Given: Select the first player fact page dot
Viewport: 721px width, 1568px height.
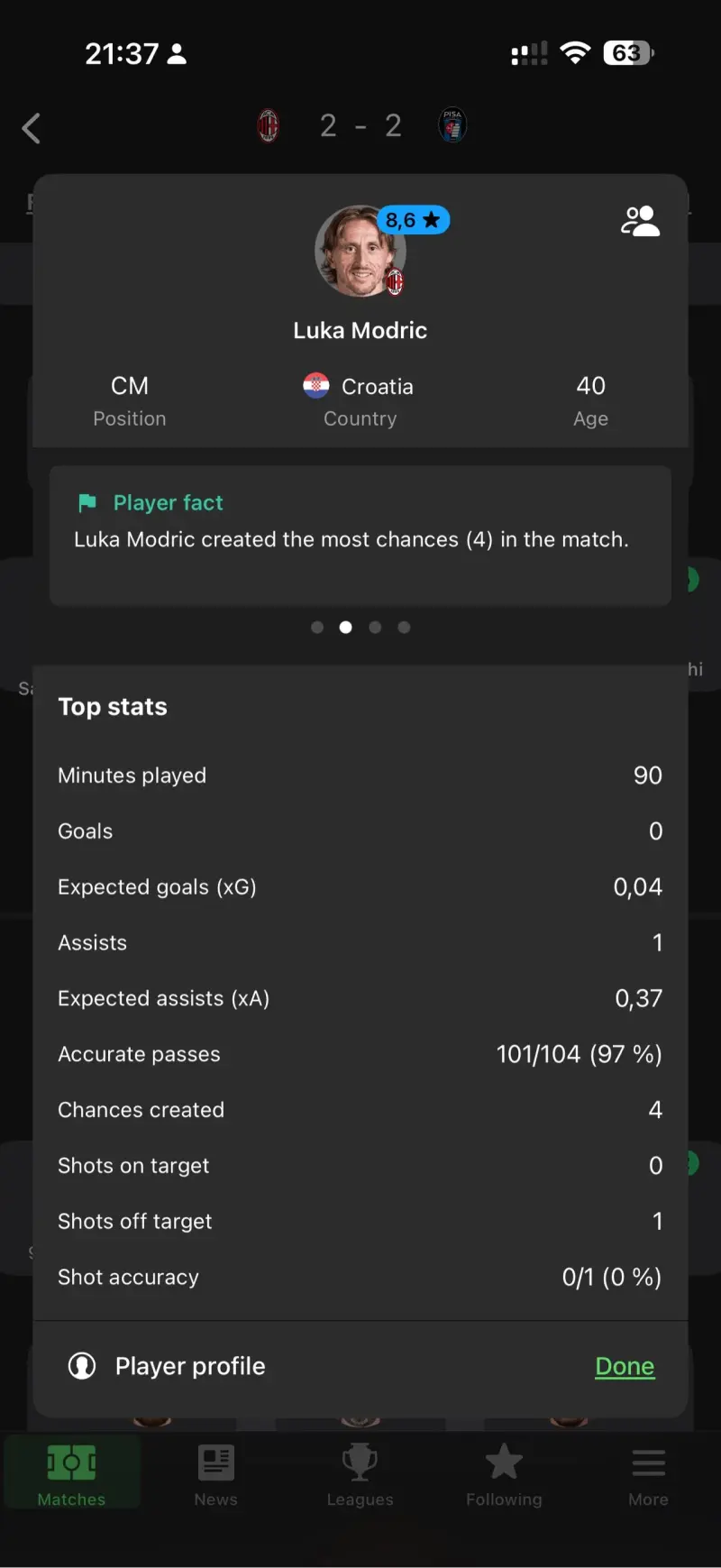Looking at the screenshot, I should pos(317,628).
